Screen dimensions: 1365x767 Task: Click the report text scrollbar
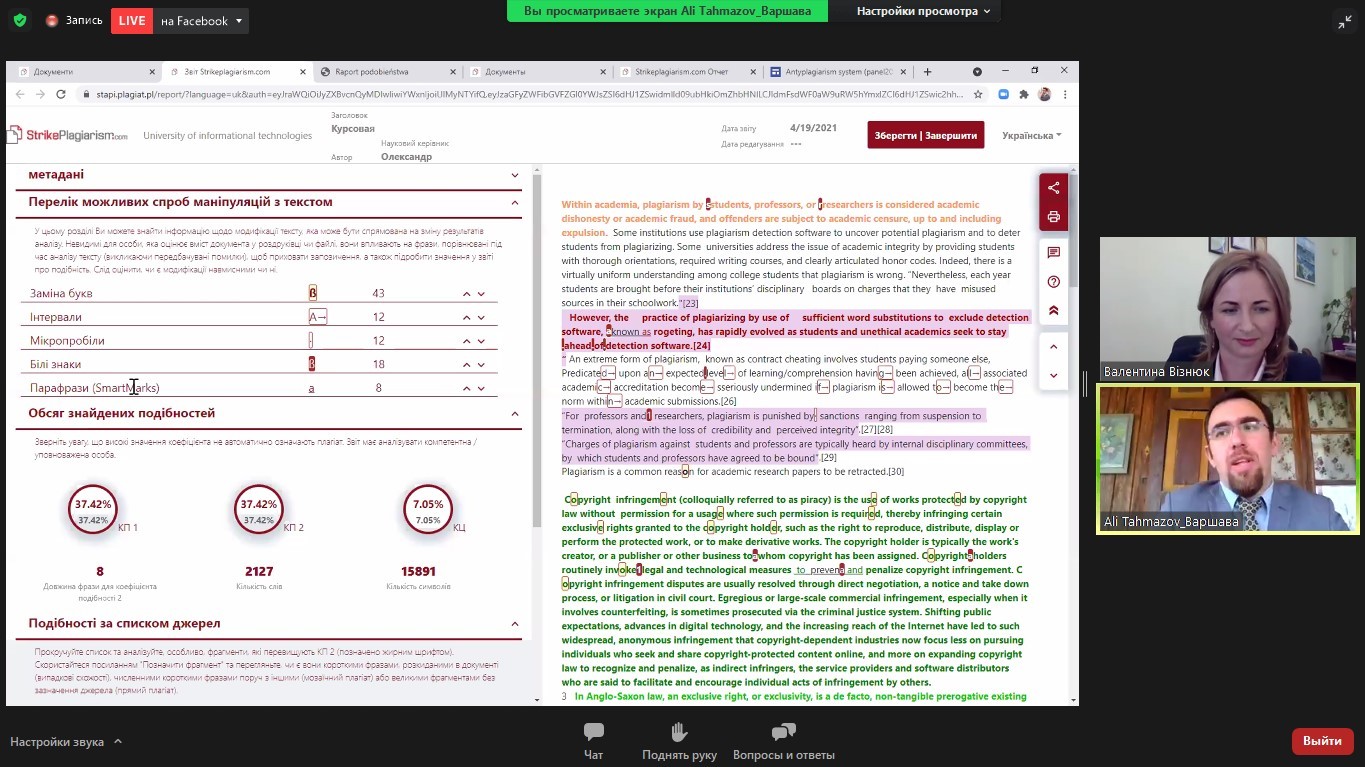[x=1074, y=230]
